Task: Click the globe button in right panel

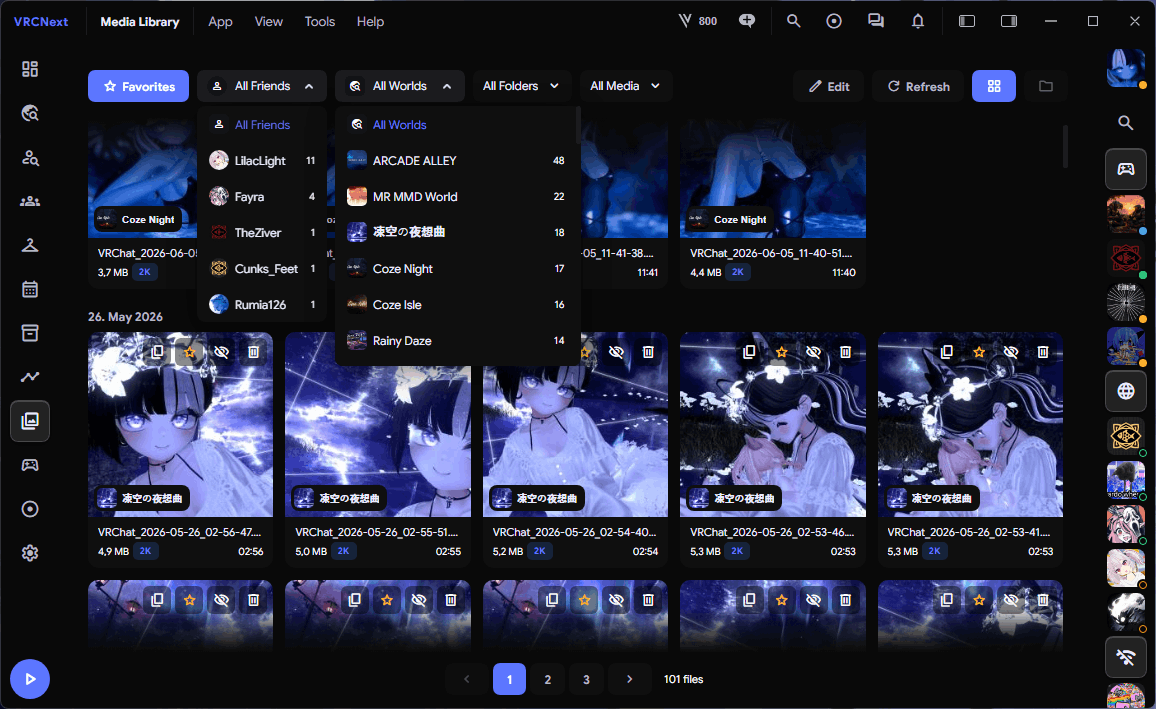Action: [1125, 391]
